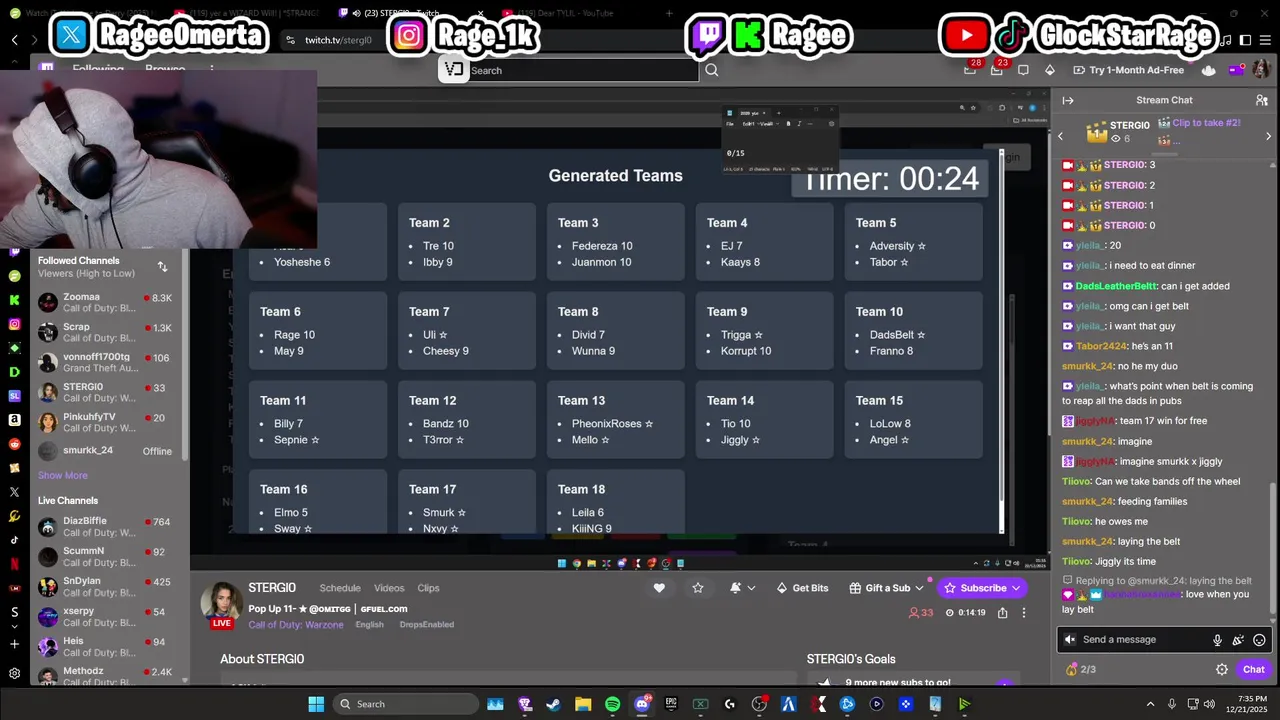Click Try 1-Month Ad-Free button
Screen dimensions: 1280x720
1128,70
